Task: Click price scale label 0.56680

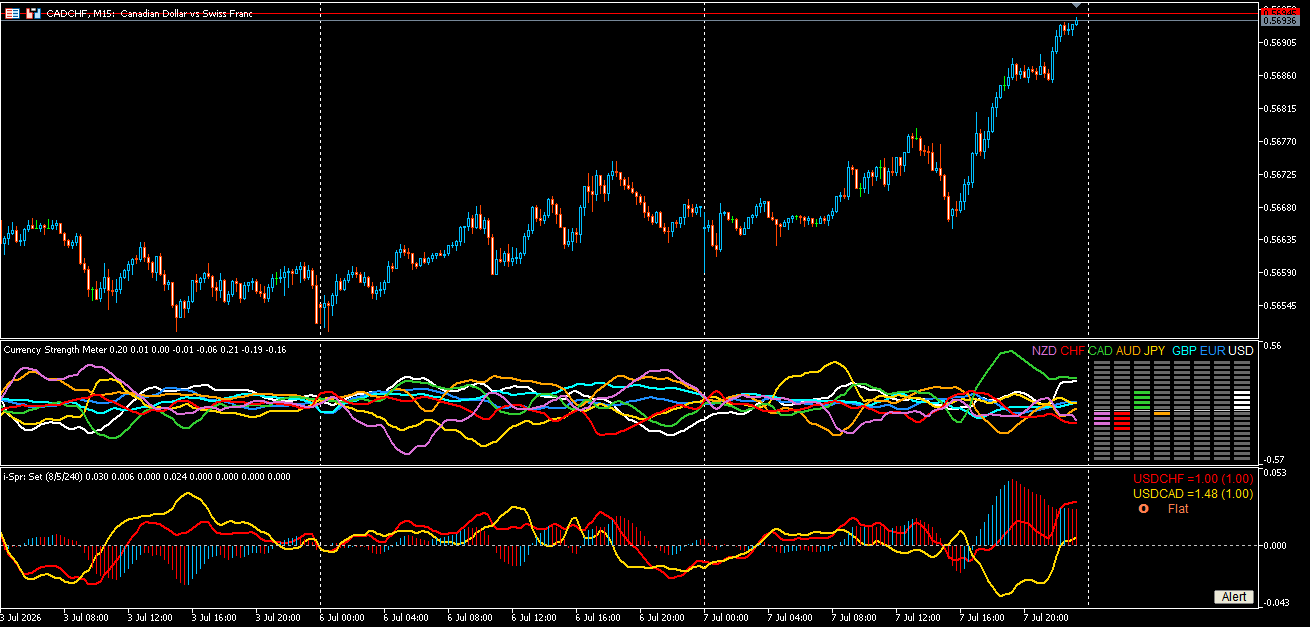Action: click(x=1279, y=207)
